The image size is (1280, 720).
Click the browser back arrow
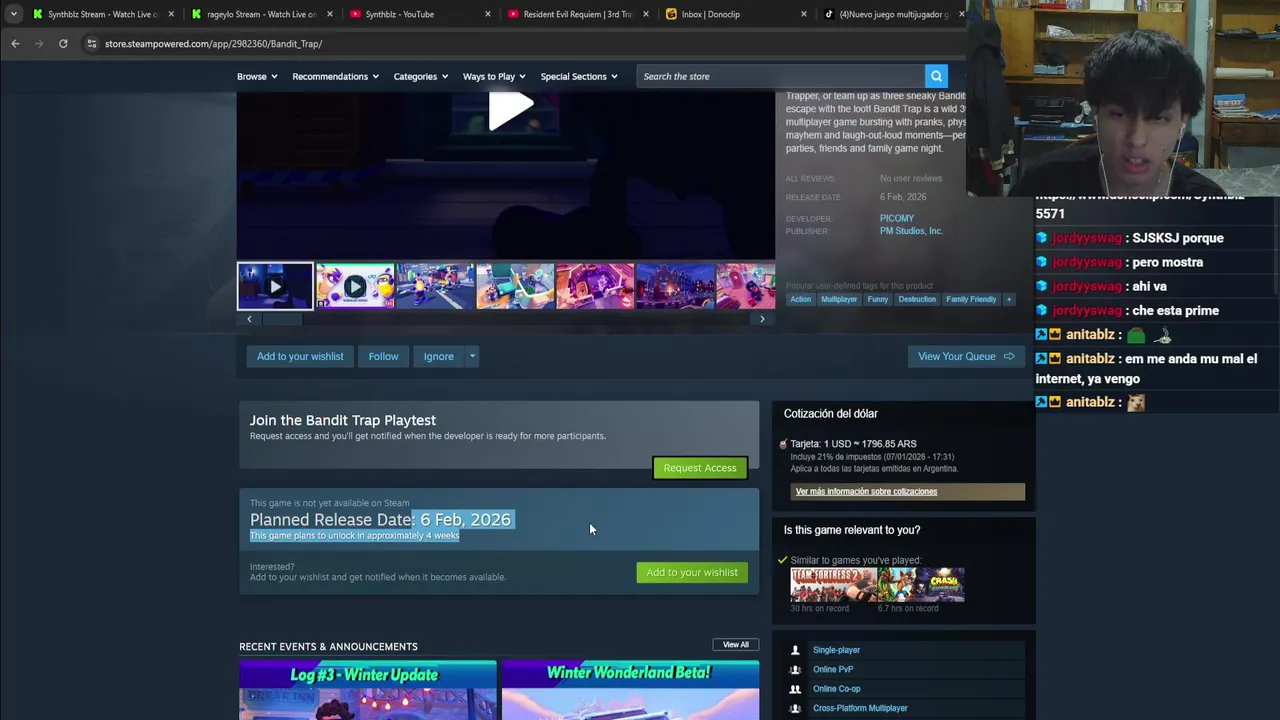tap(15, 44)
